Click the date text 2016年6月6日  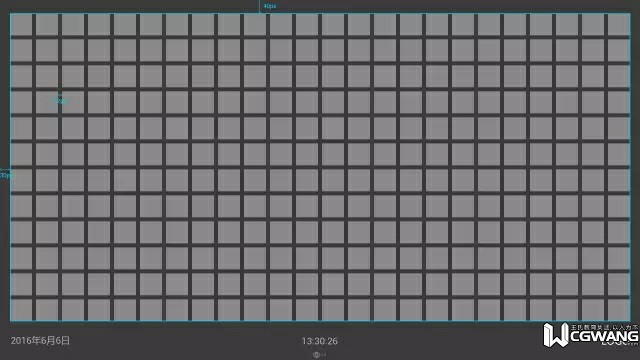tap(40, 340)
